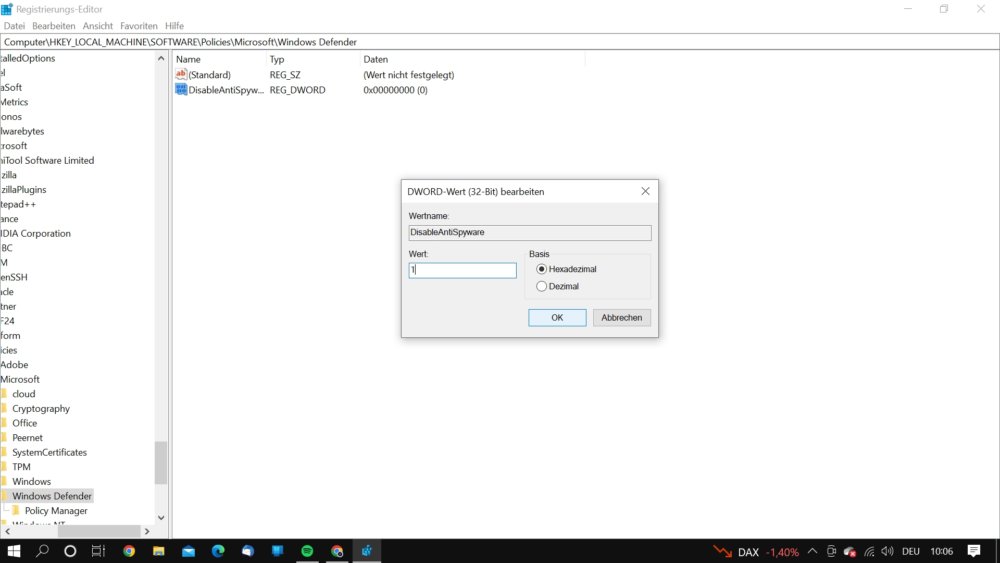Select the (Standard) value entry
Screen dimensions: 1000x563
click(x=209, y=75)
